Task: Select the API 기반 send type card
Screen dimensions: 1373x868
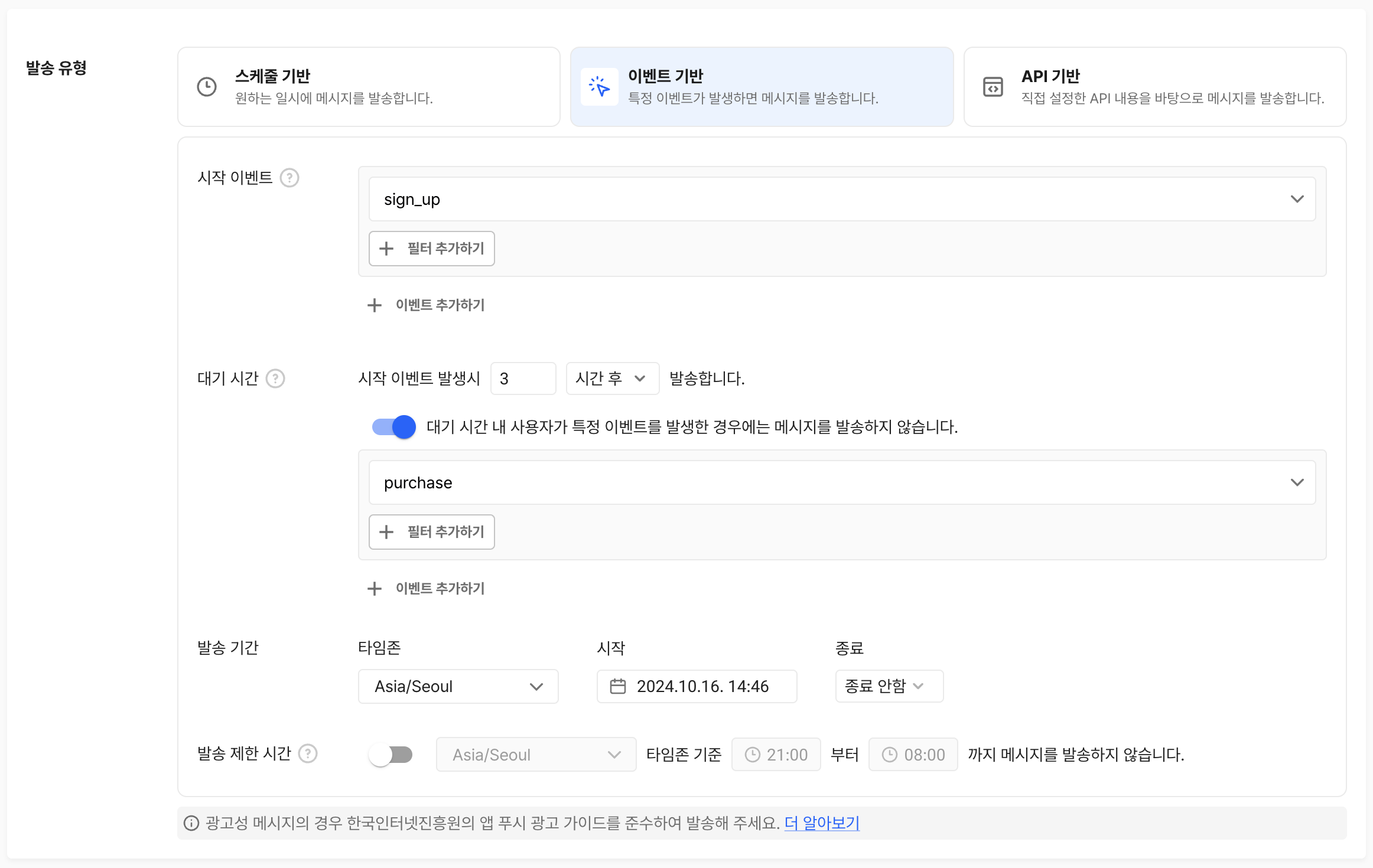Action: [1155, 87]
